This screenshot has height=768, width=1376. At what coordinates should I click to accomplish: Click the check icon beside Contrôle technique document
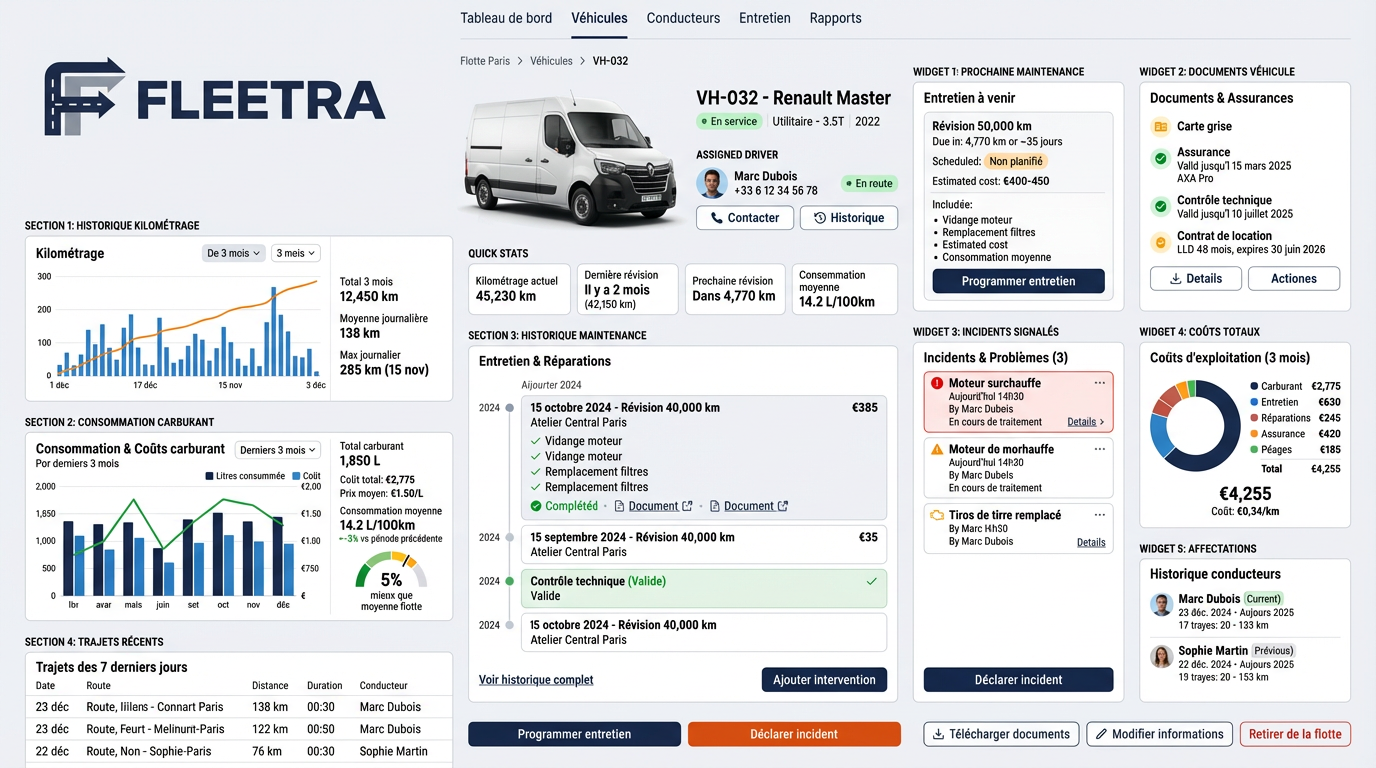point(1160,207)
